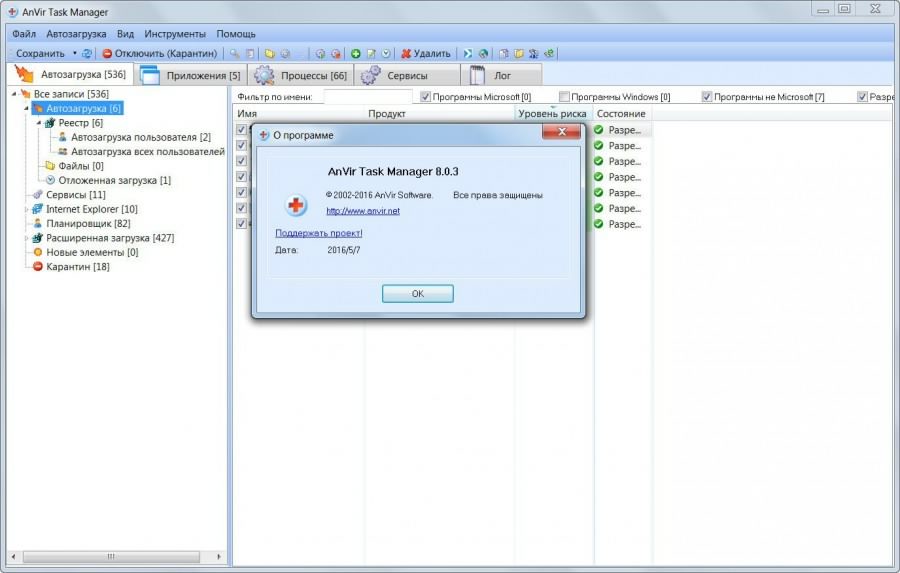
Task: Expand the Расширенная загрузка tree node
Action: (25, 238)
